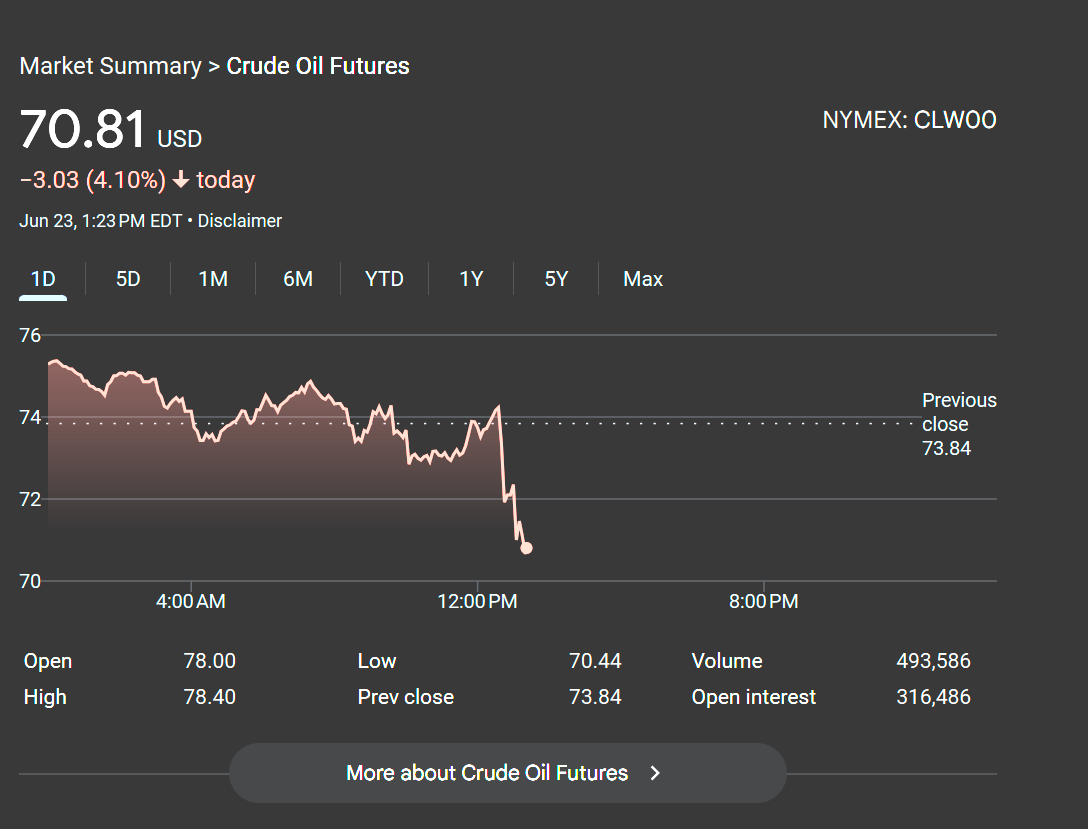Click the Volume label
The height and width of the screenshot is (829, 1088).
726,660
